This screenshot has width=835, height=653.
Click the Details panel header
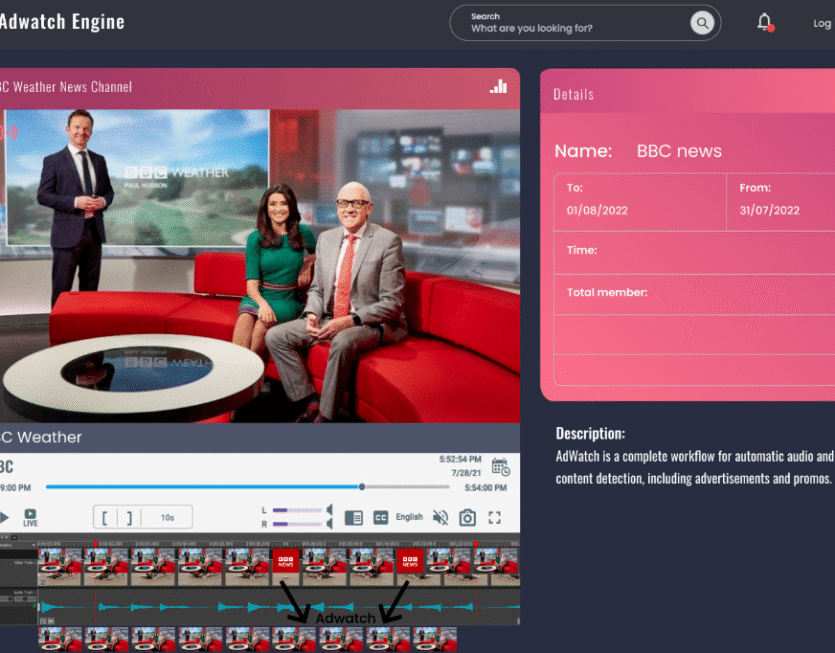tap(687, 91)
